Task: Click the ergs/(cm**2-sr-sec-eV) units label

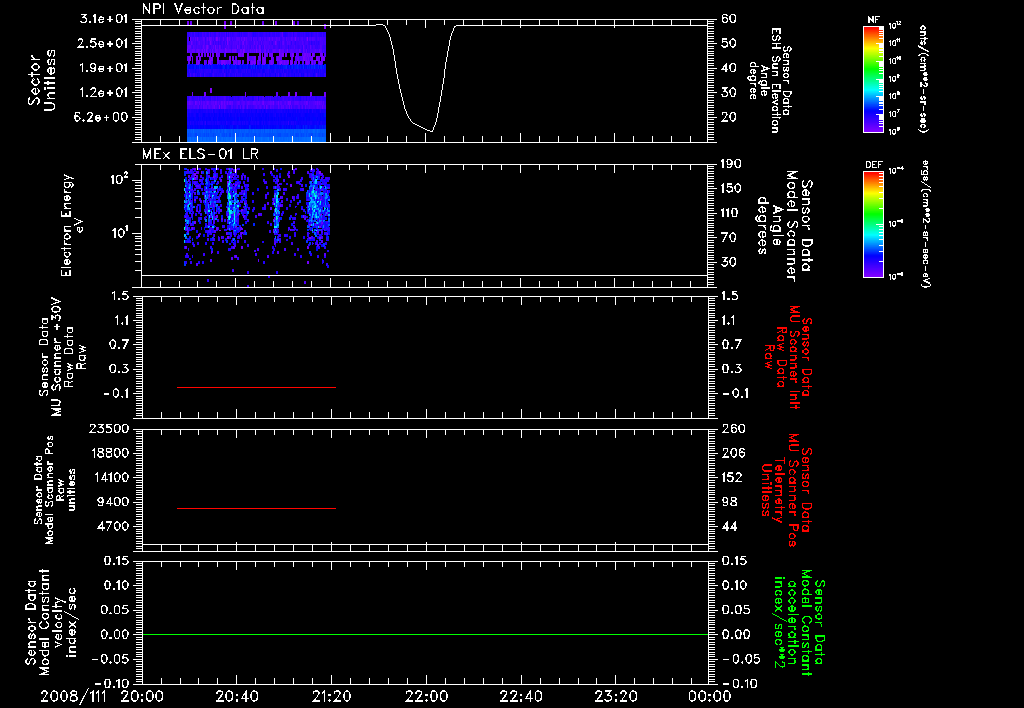Action: [x=925, y=224]
